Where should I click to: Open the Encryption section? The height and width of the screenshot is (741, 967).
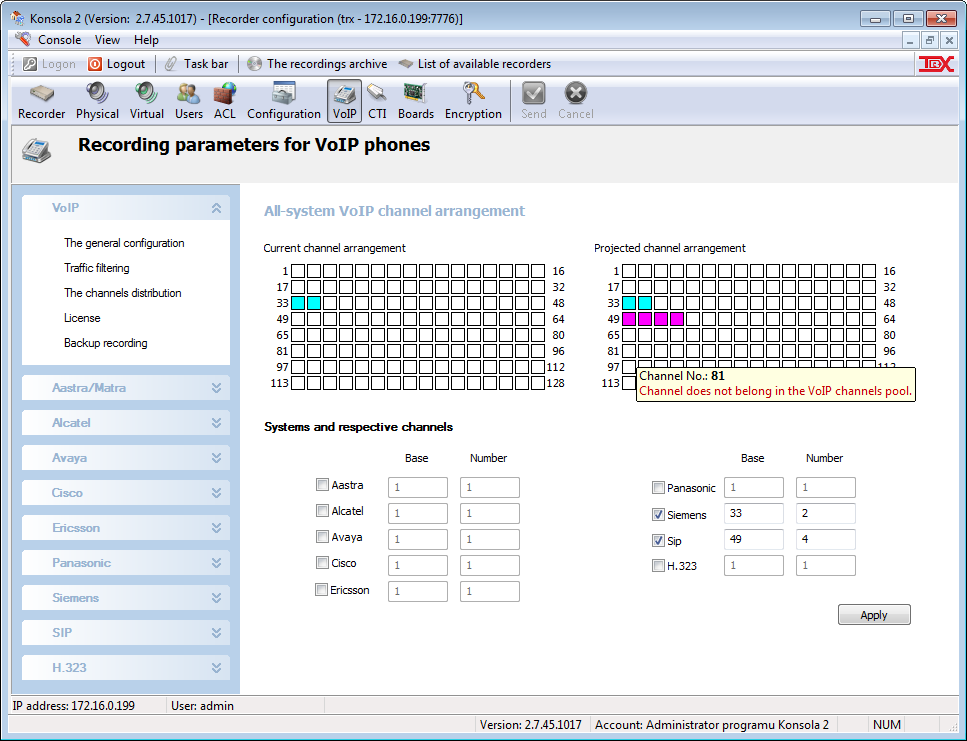click(473, 102)
